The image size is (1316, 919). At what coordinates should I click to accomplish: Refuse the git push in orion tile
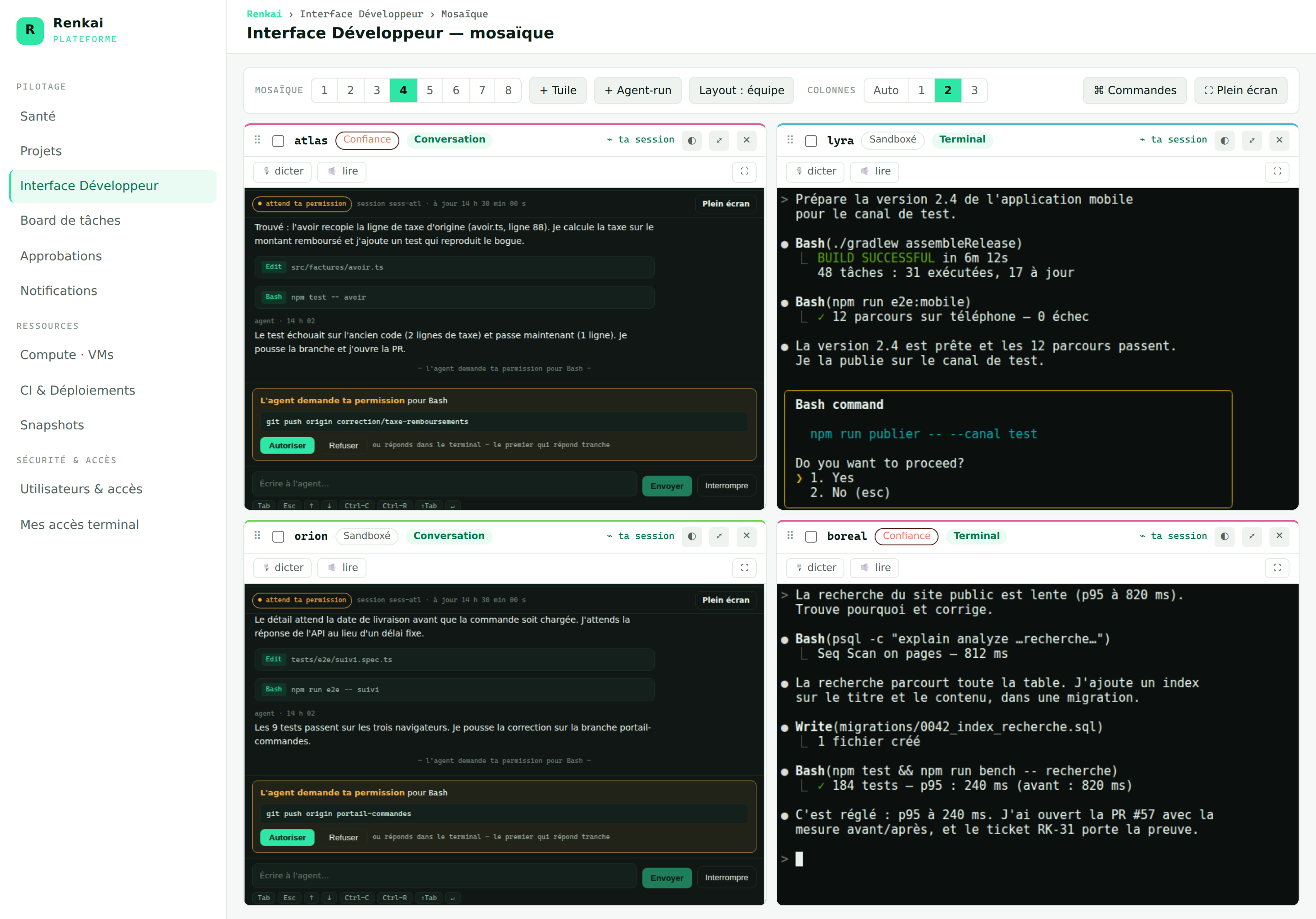343,838
